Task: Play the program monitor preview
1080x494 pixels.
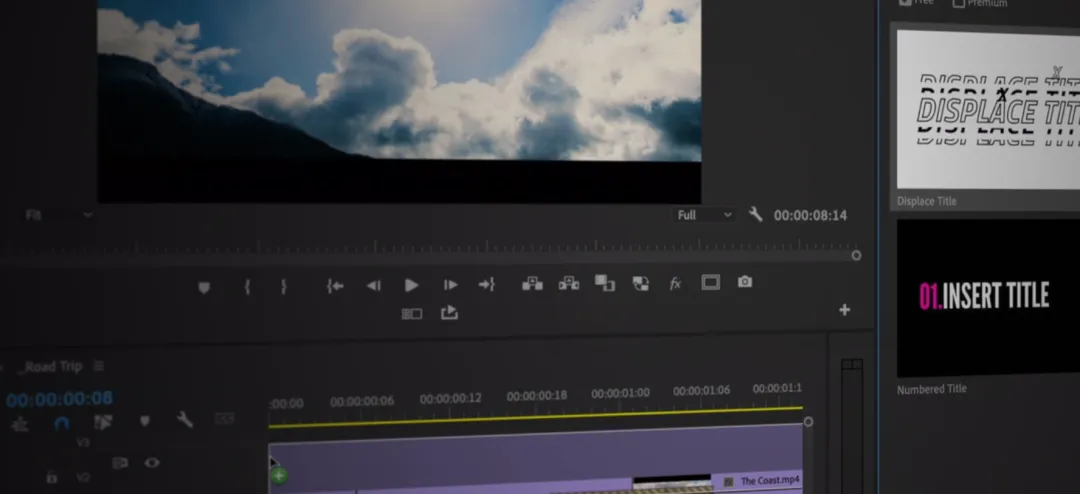Action: click(x=411, y=285)
